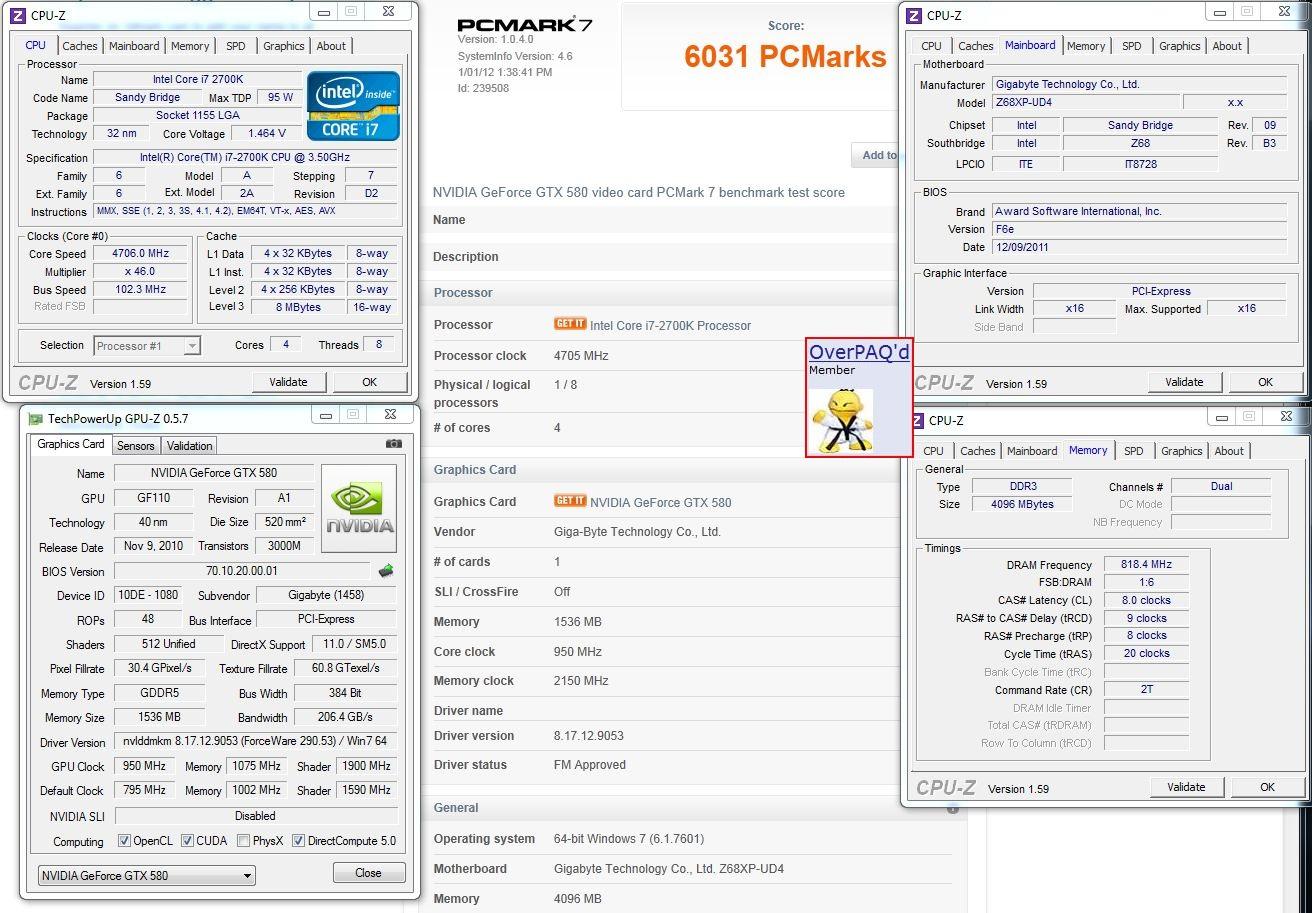
Task: Toggle the CUDA checkbox
Action: (186, 841)
